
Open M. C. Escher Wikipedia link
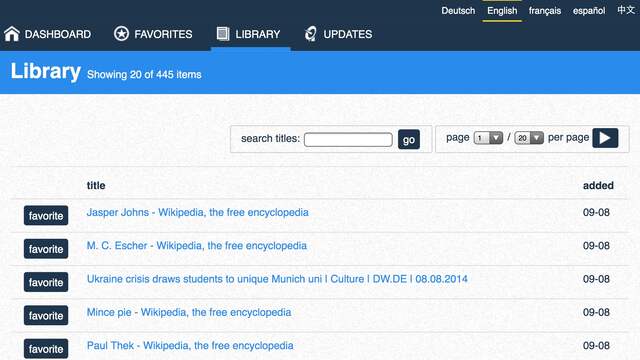point(197,246)
